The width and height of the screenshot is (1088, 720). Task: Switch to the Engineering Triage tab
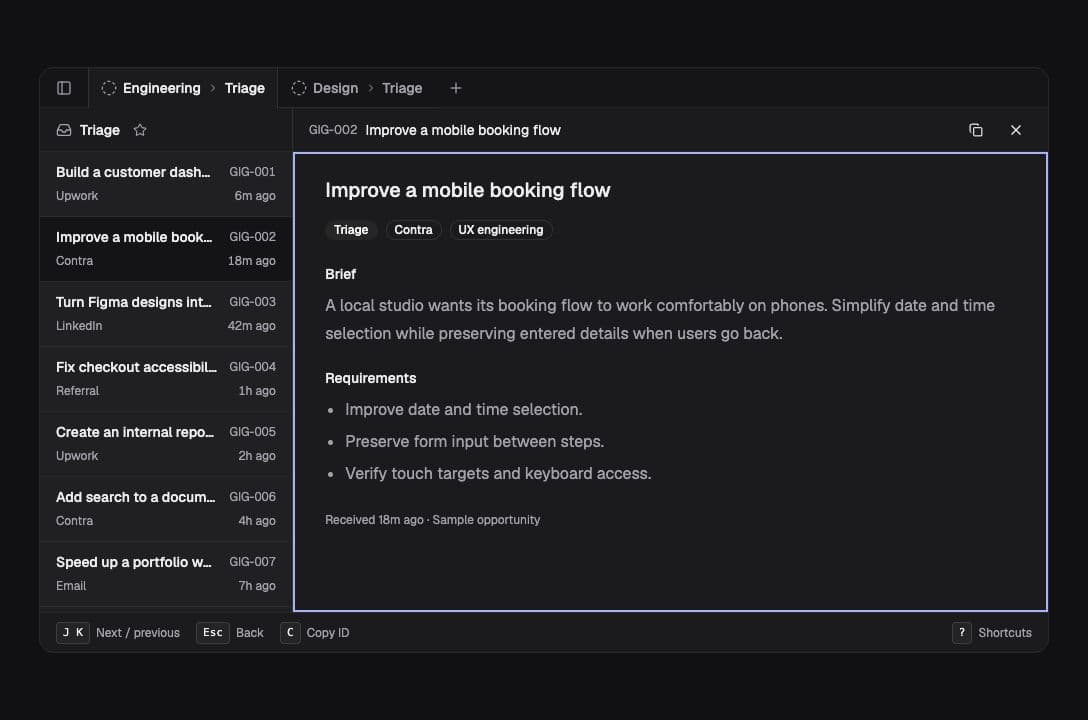point(183,88)
